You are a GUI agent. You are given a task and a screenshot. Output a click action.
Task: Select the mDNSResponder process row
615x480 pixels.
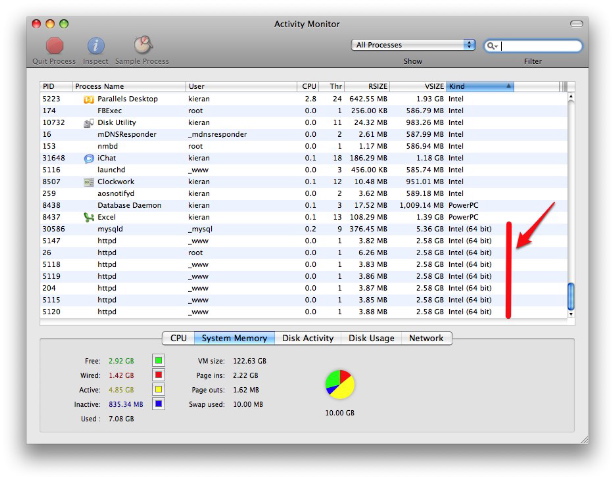tap(304, 135)
